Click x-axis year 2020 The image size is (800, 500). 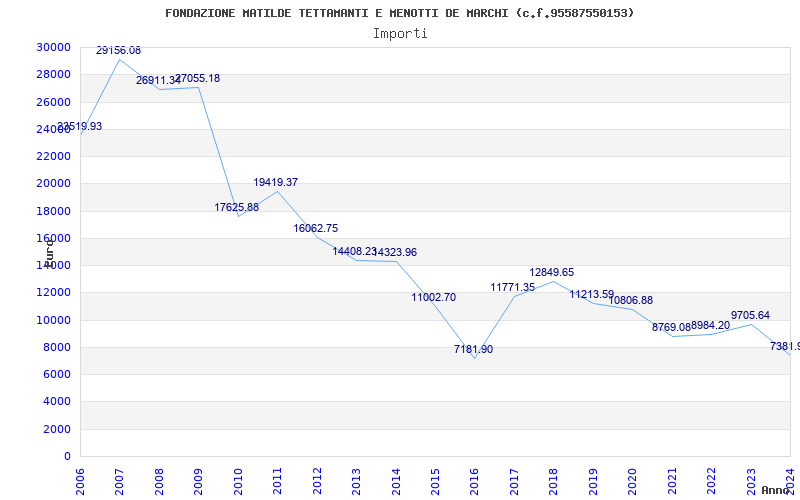pyautogui.click(x=632, y=481)
